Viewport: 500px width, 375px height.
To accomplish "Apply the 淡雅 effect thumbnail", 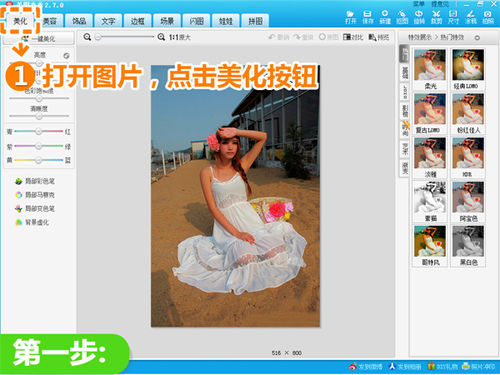I will 430,153.
